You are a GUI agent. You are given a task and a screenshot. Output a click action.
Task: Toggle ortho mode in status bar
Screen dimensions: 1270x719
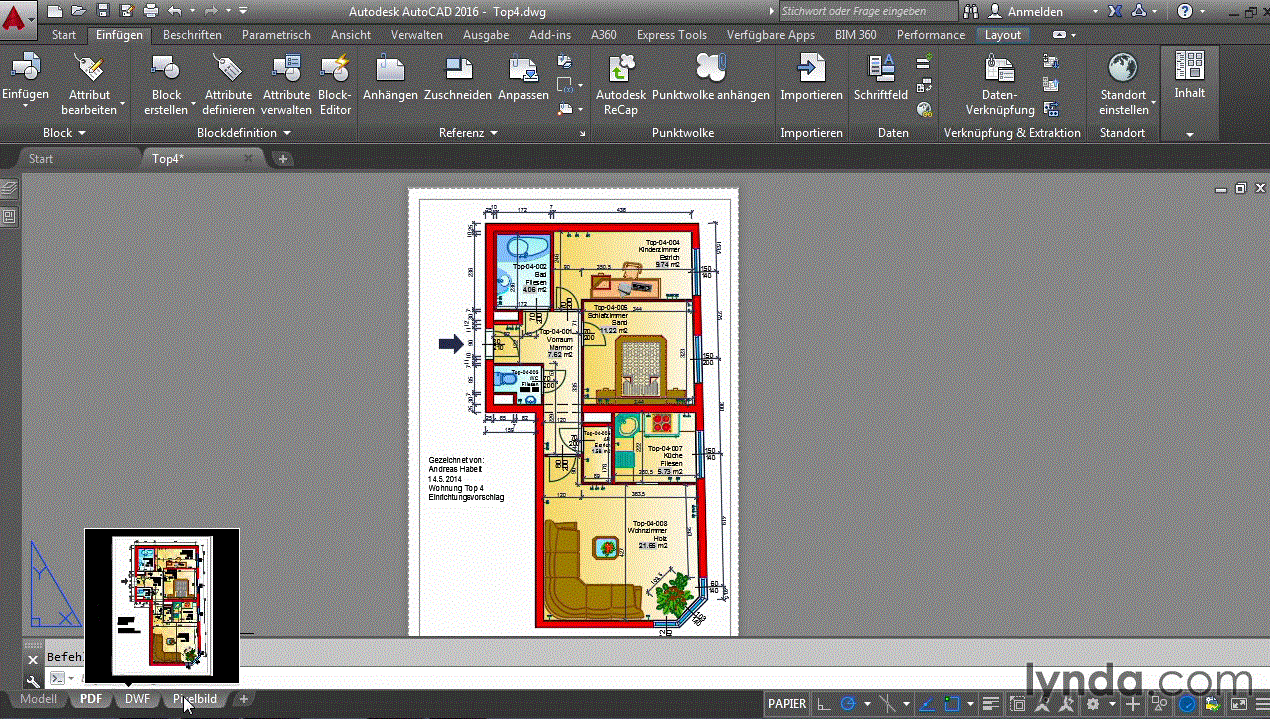click(x=825, y=704)
